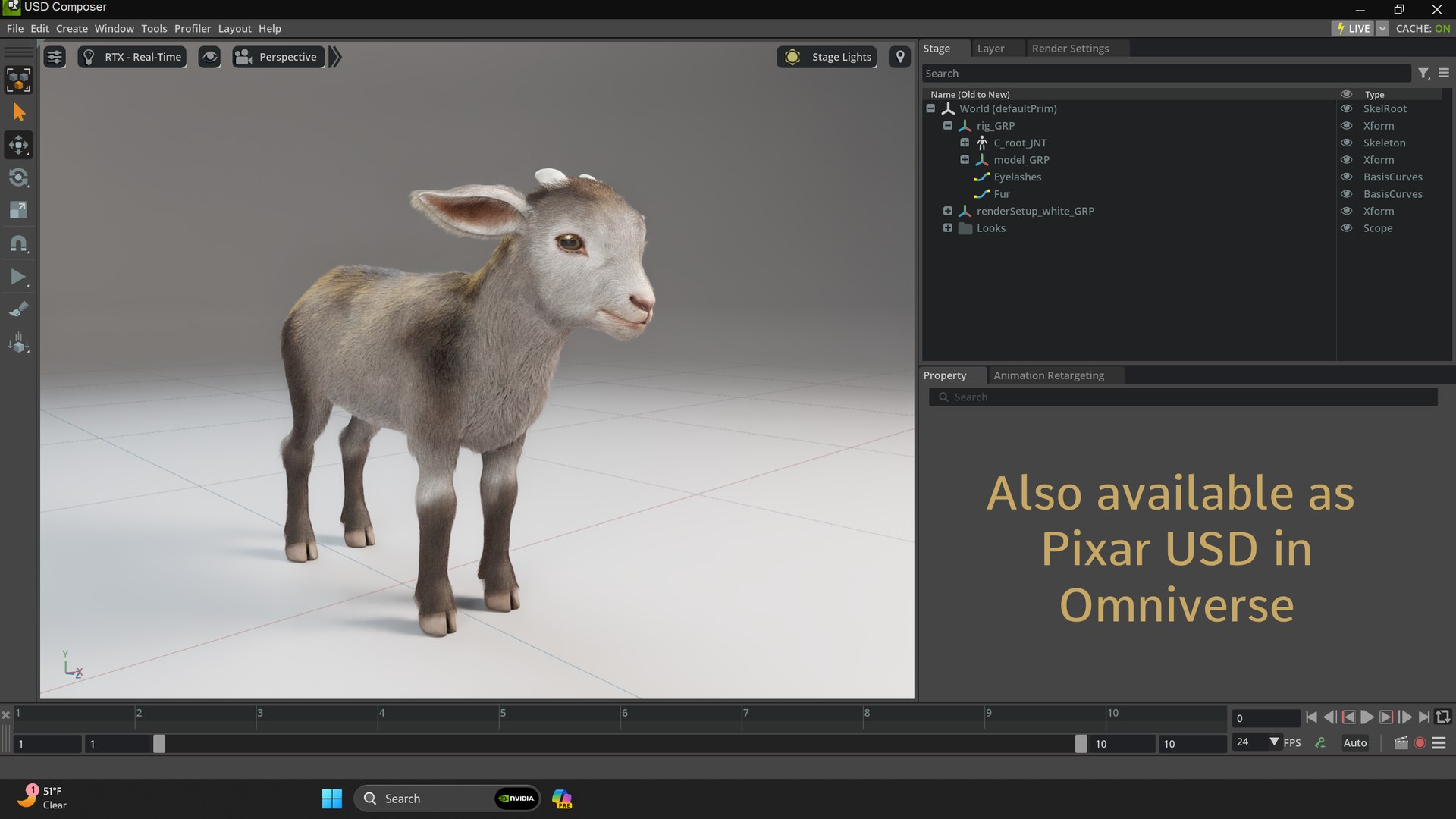
Task: Click the Stage panel Search field
Action: (1166, 74)
